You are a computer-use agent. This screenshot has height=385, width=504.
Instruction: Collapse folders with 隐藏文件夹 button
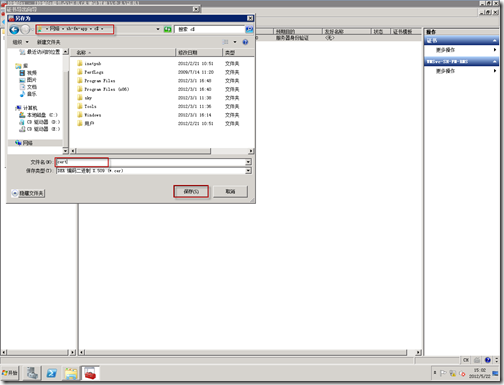coord(28,193)
